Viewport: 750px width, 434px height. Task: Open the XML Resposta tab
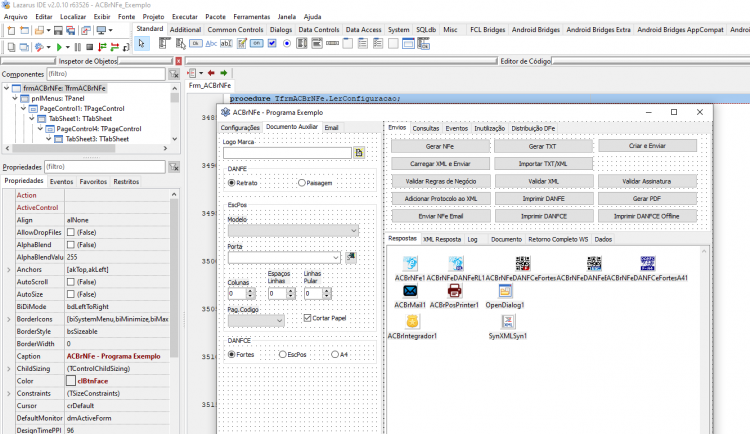pos(442,239)
